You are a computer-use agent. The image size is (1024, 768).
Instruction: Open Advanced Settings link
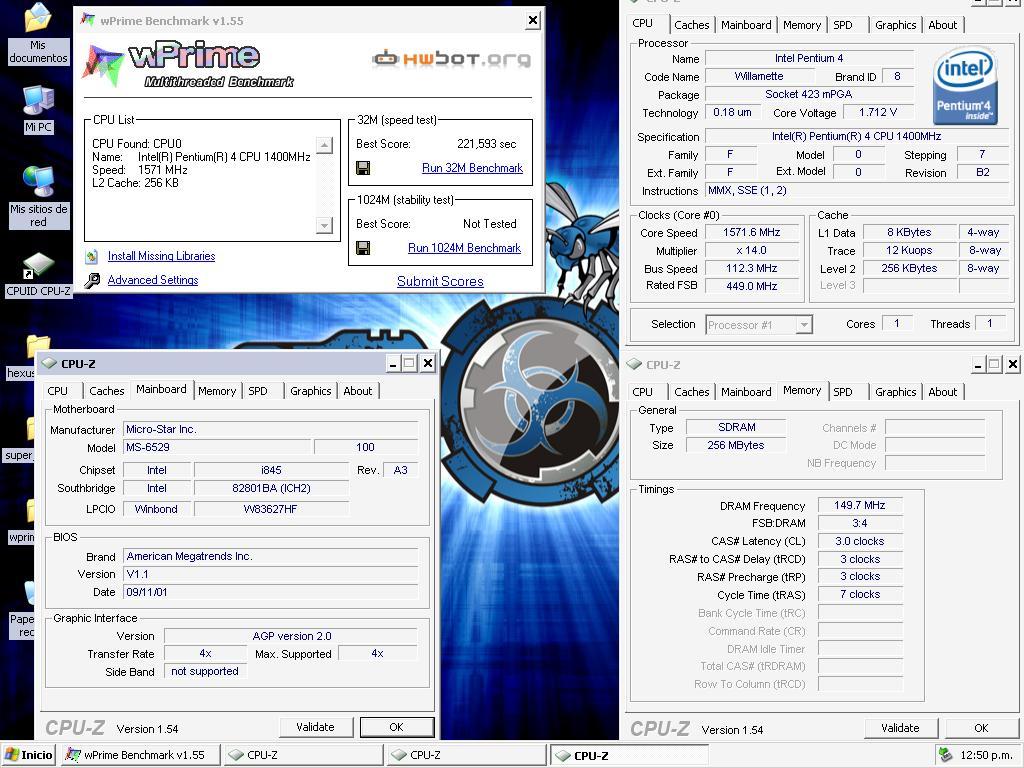(x=153, y=280)
